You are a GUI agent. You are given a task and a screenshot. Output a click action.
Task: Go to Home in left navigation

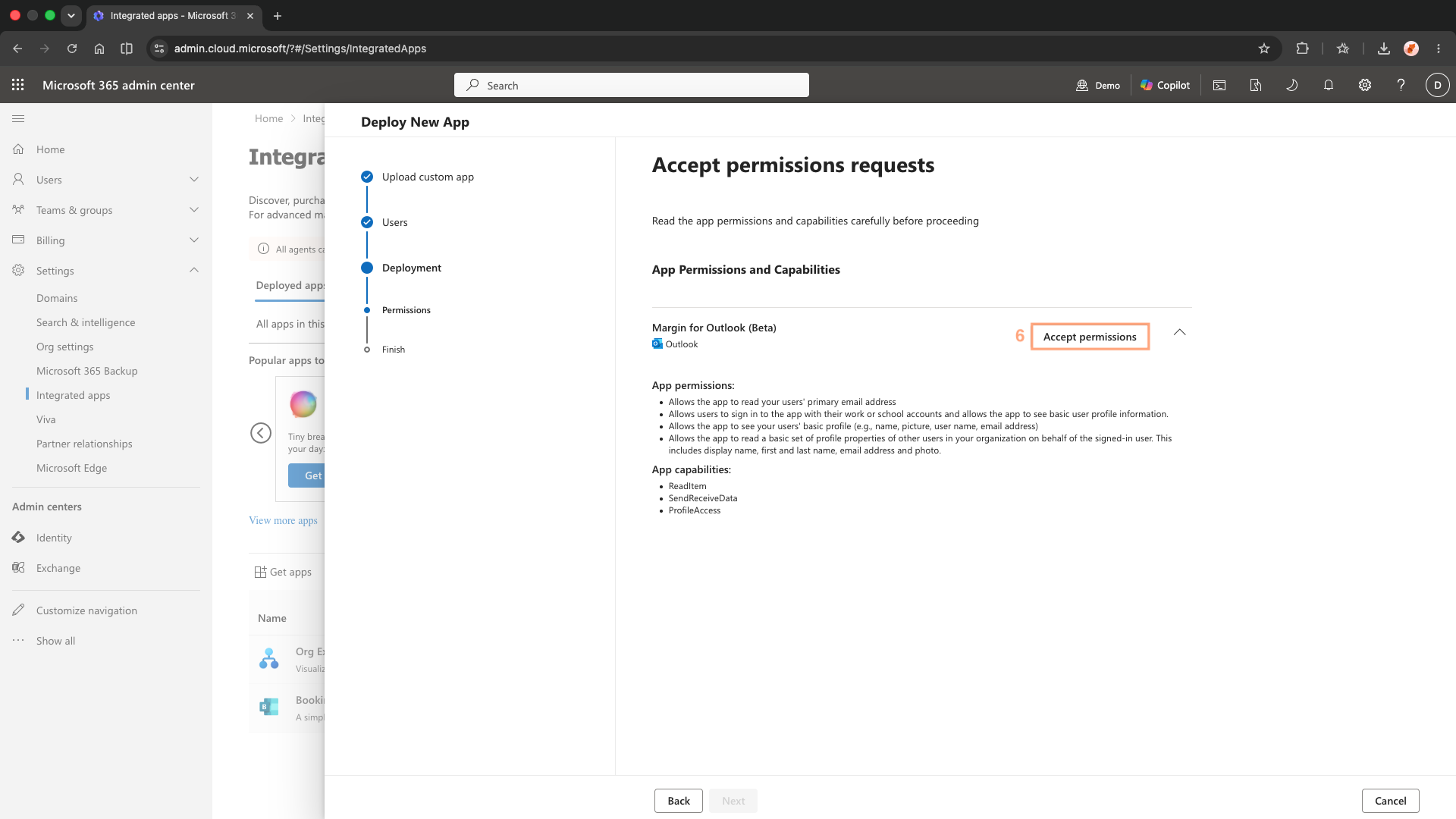coord(50,149)
